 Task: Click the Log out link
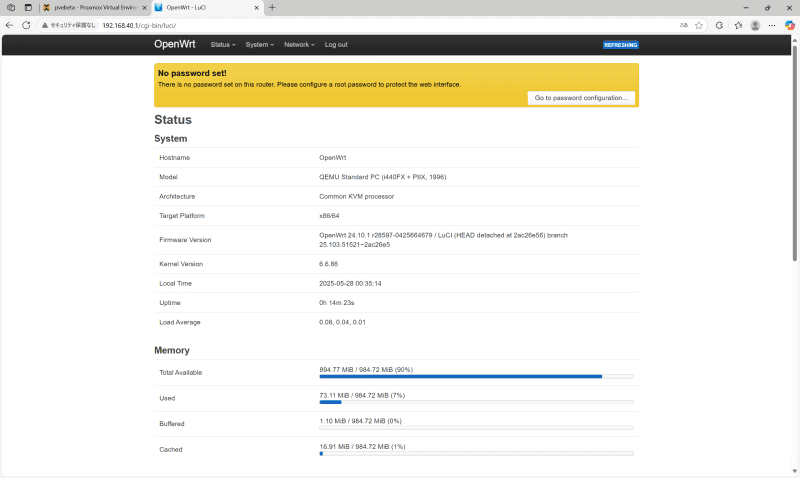(336, 45)
